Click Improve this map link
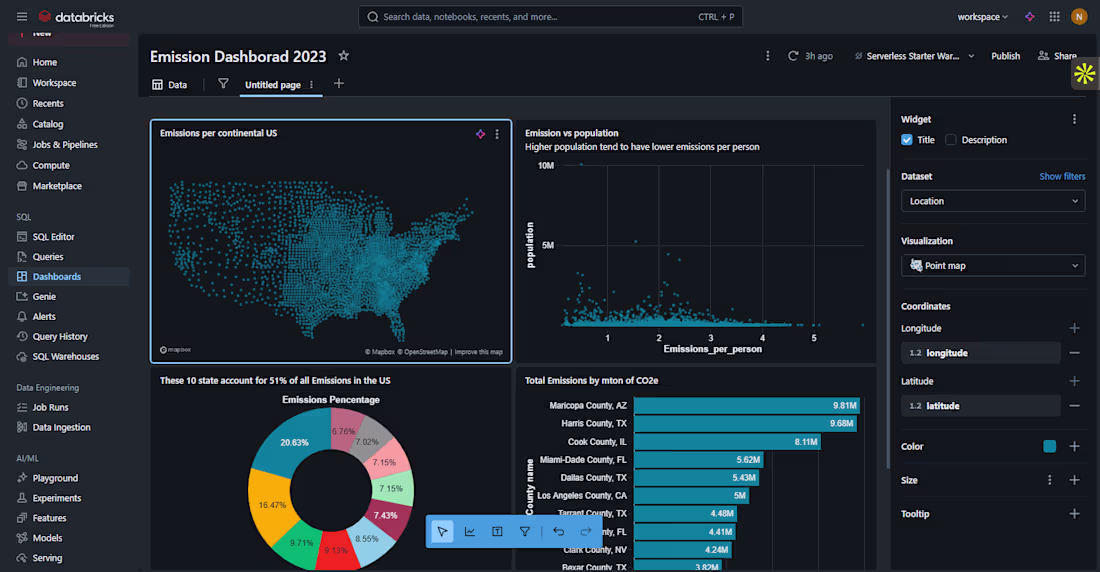 coord(478,352)
